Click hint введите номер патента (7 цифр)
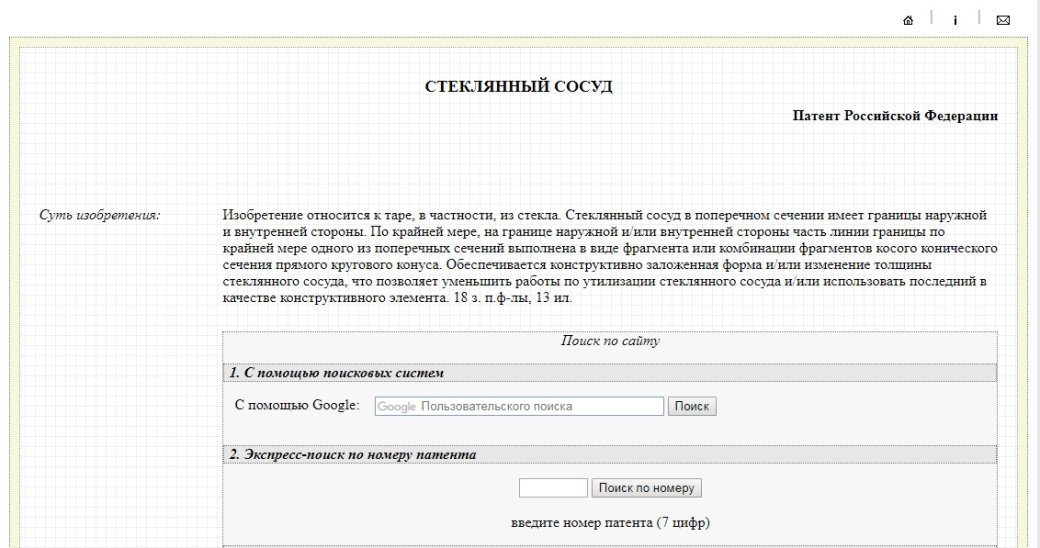 click(x=610, y=522)
